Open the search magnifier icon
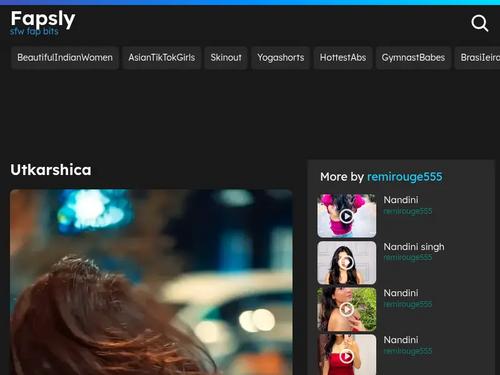This screenshot has height=375, width=500. 480,23
